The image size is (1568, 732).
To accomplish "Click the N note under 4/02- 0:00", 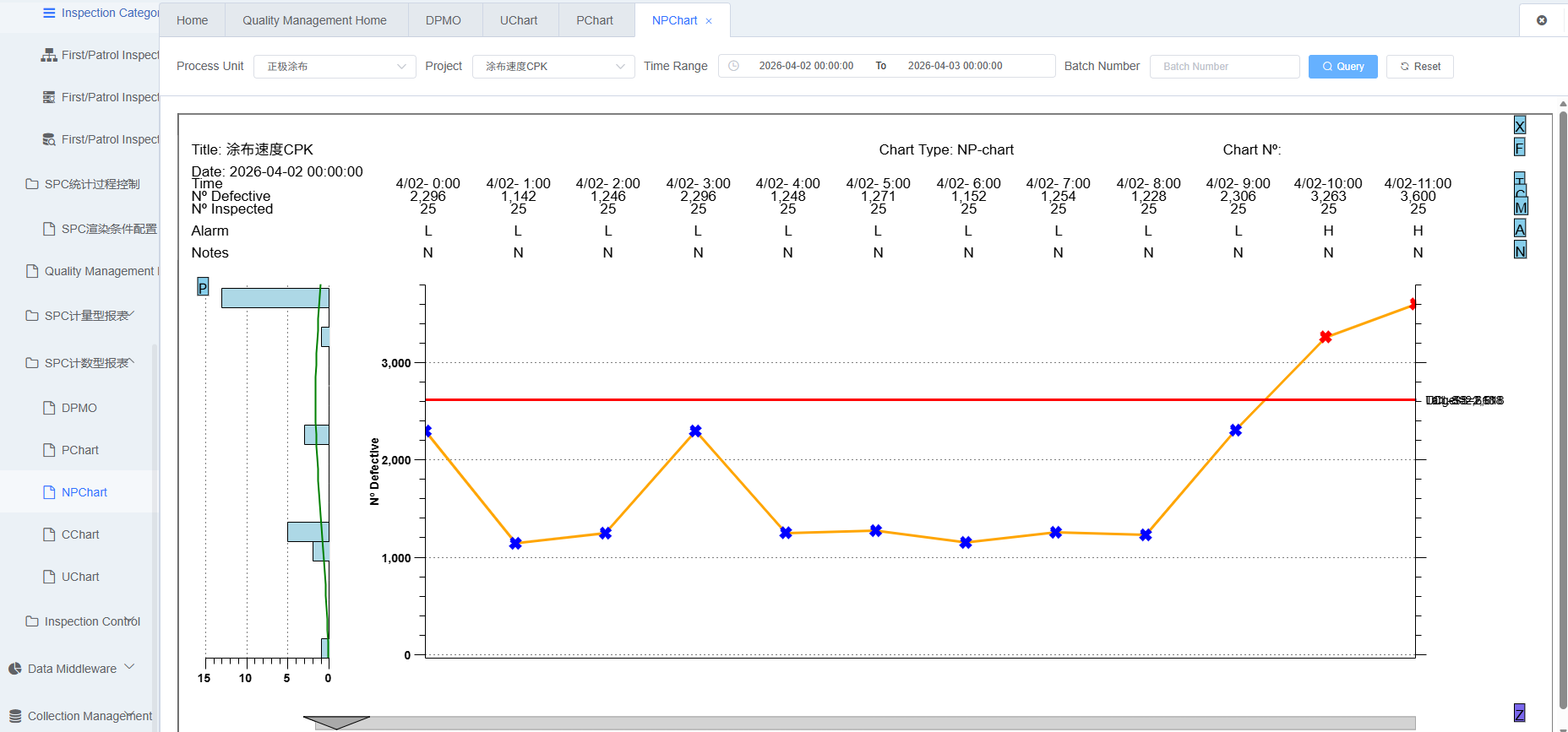I will point(428,252).
